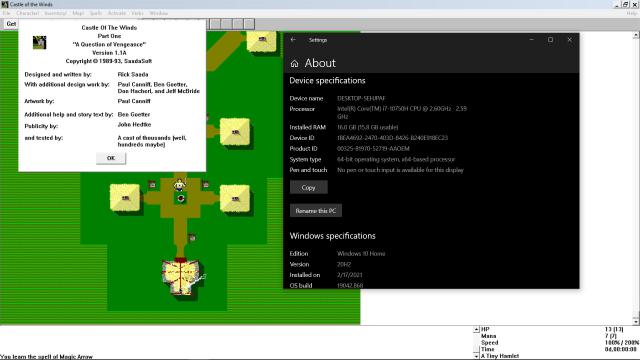
Task: Click the Castle of the Winds dialog icon
Action: click(x=39, y=42)
